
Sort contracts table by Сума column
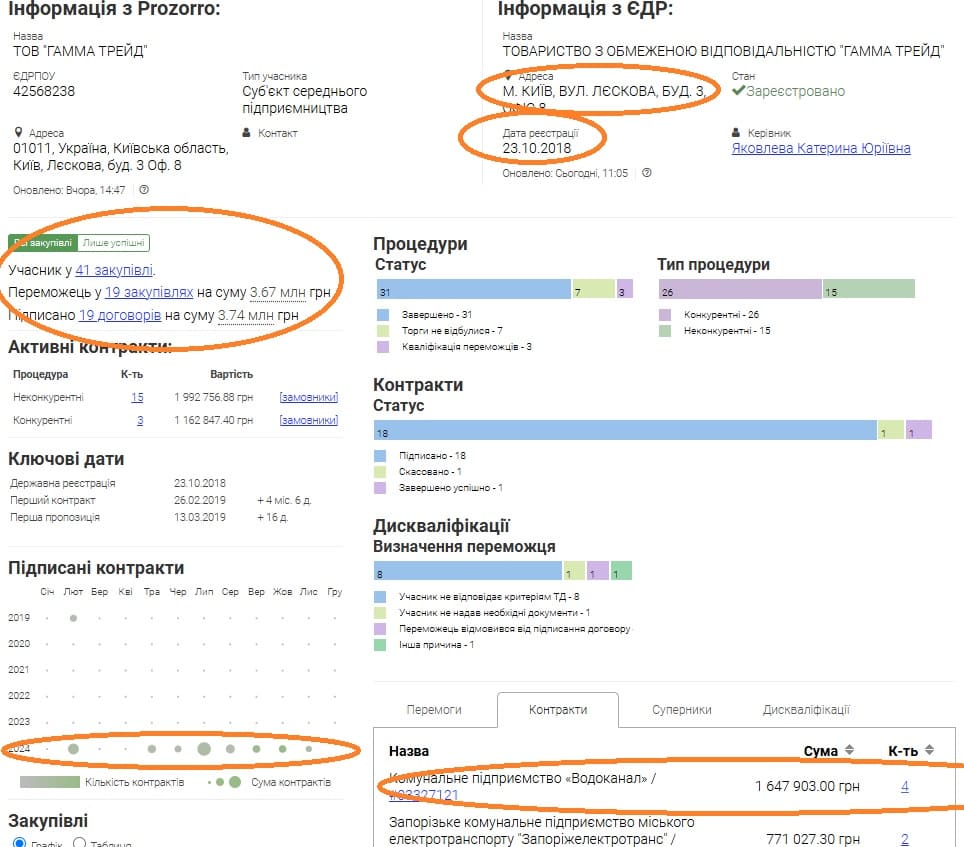click(x=849, y=750)
